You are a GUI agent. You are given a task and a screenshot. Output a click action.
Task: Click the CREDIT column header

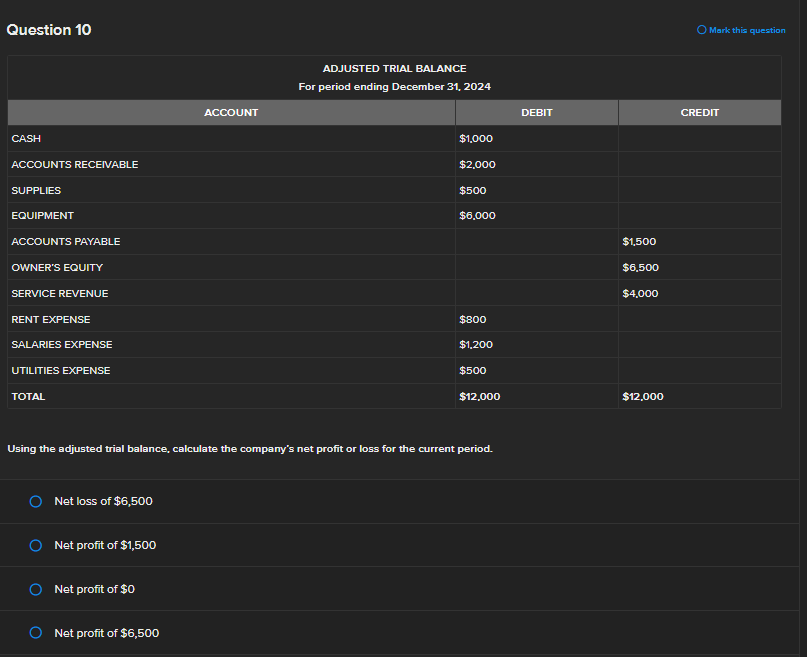pyautogui.click(x=699, y=113)
